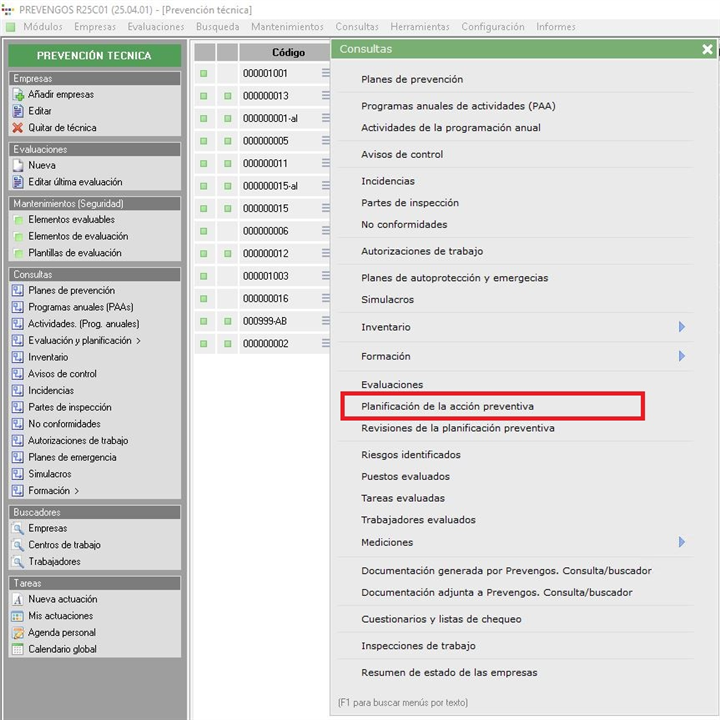Click the hamburger icon on row 000001001
The width and height of the screenshot is (720, 720).
coord(325,73)
